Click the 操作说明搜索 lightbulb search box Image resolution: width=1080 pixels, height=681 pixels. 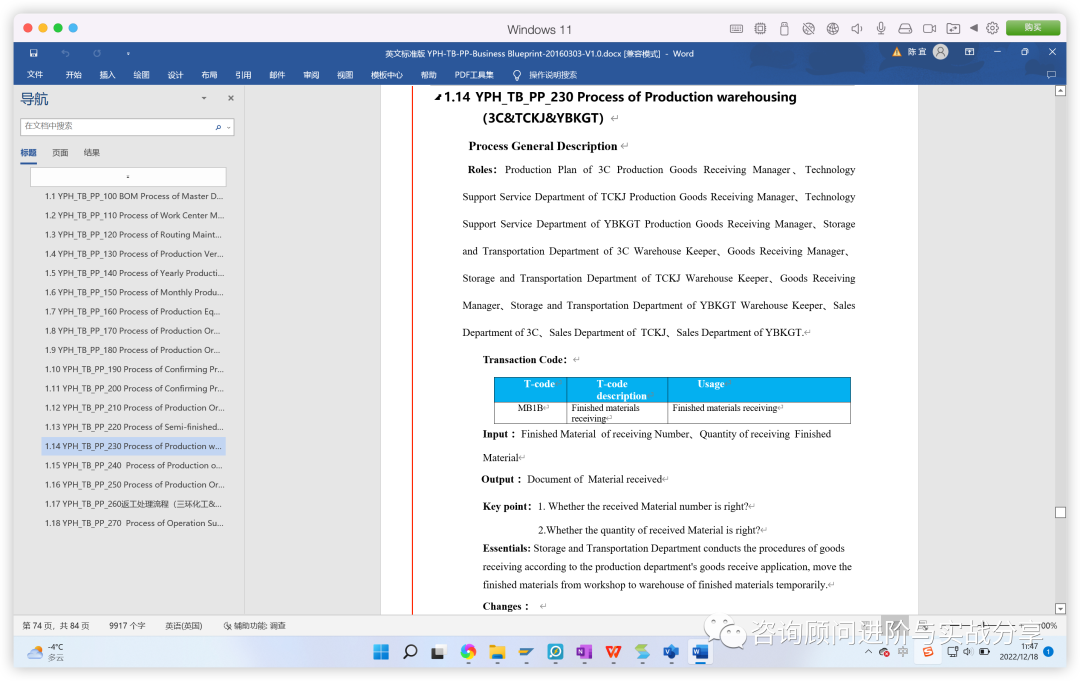pyautogui.click(x=546, y=74)
